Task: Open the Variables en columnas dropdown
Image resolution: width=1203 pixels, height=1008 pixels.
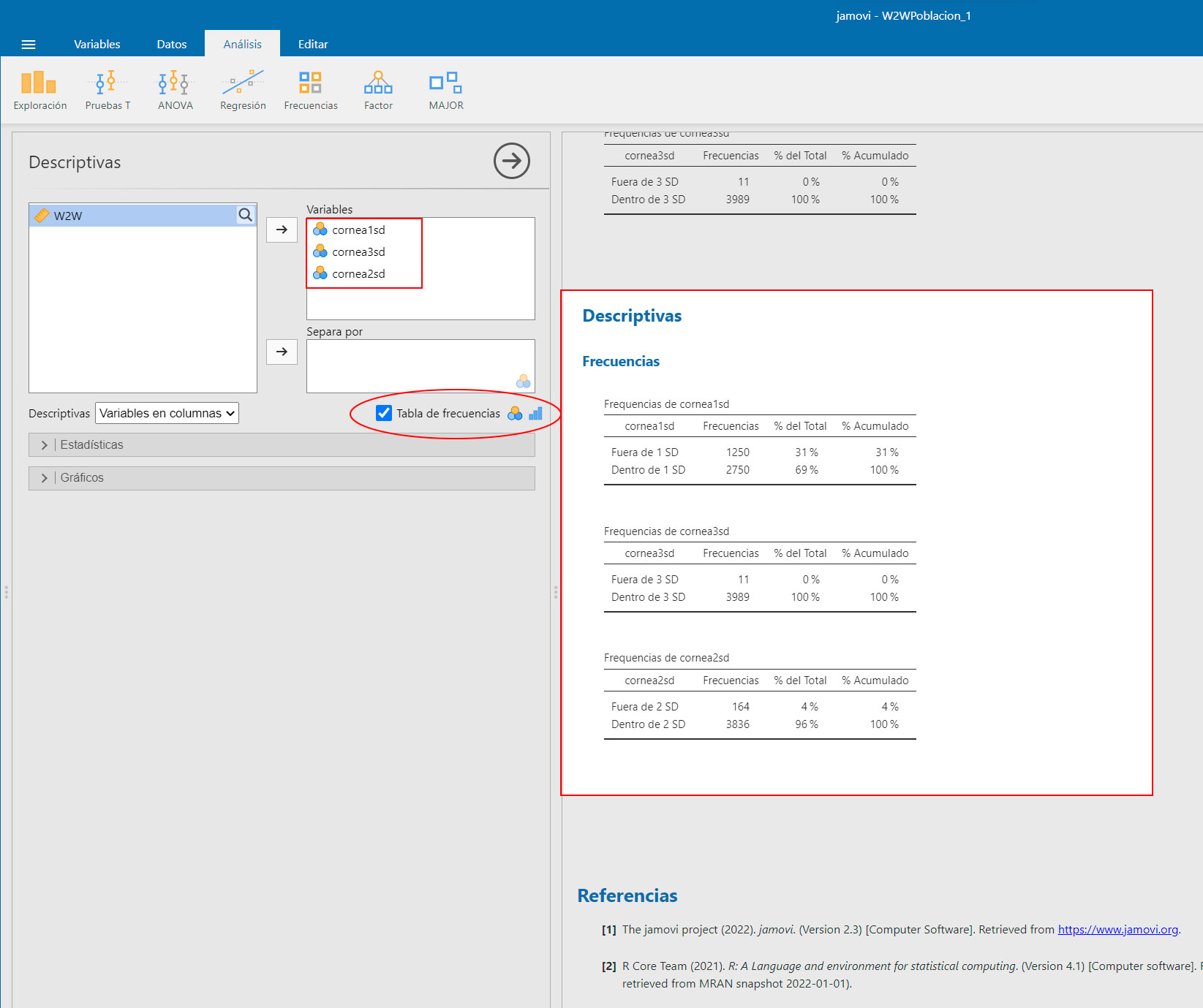Action: pos(167,413)
